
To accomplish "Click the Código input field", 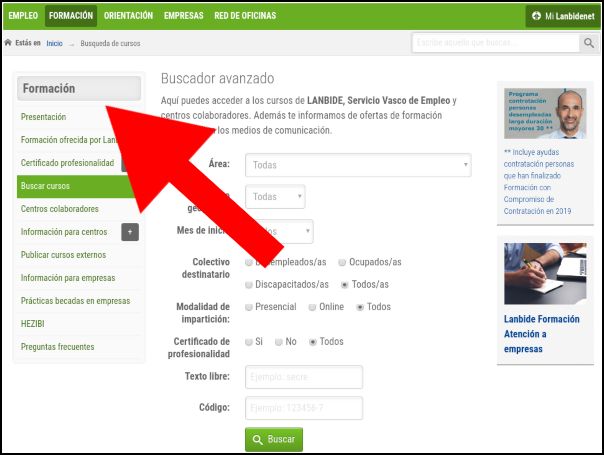I will pyautogui.click(x=304, y=408).
